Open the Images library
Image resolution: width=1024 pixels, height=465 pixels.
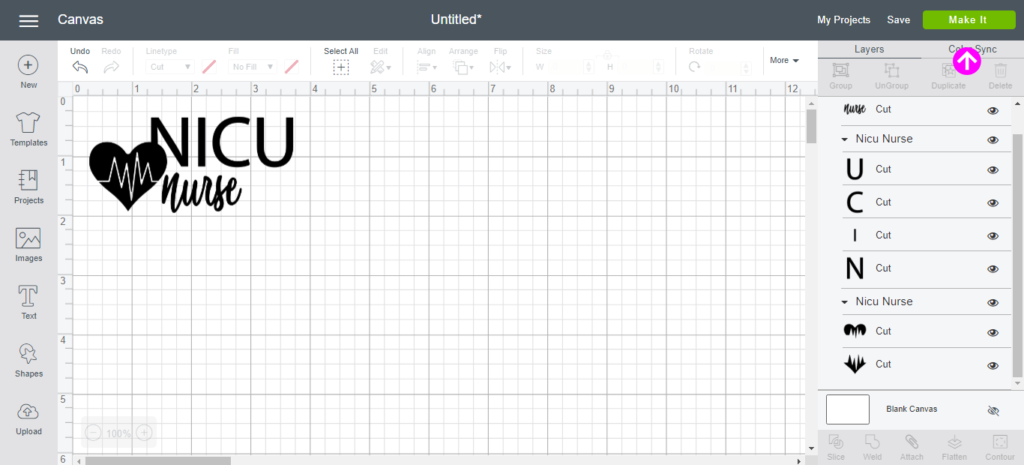point(28,239)
